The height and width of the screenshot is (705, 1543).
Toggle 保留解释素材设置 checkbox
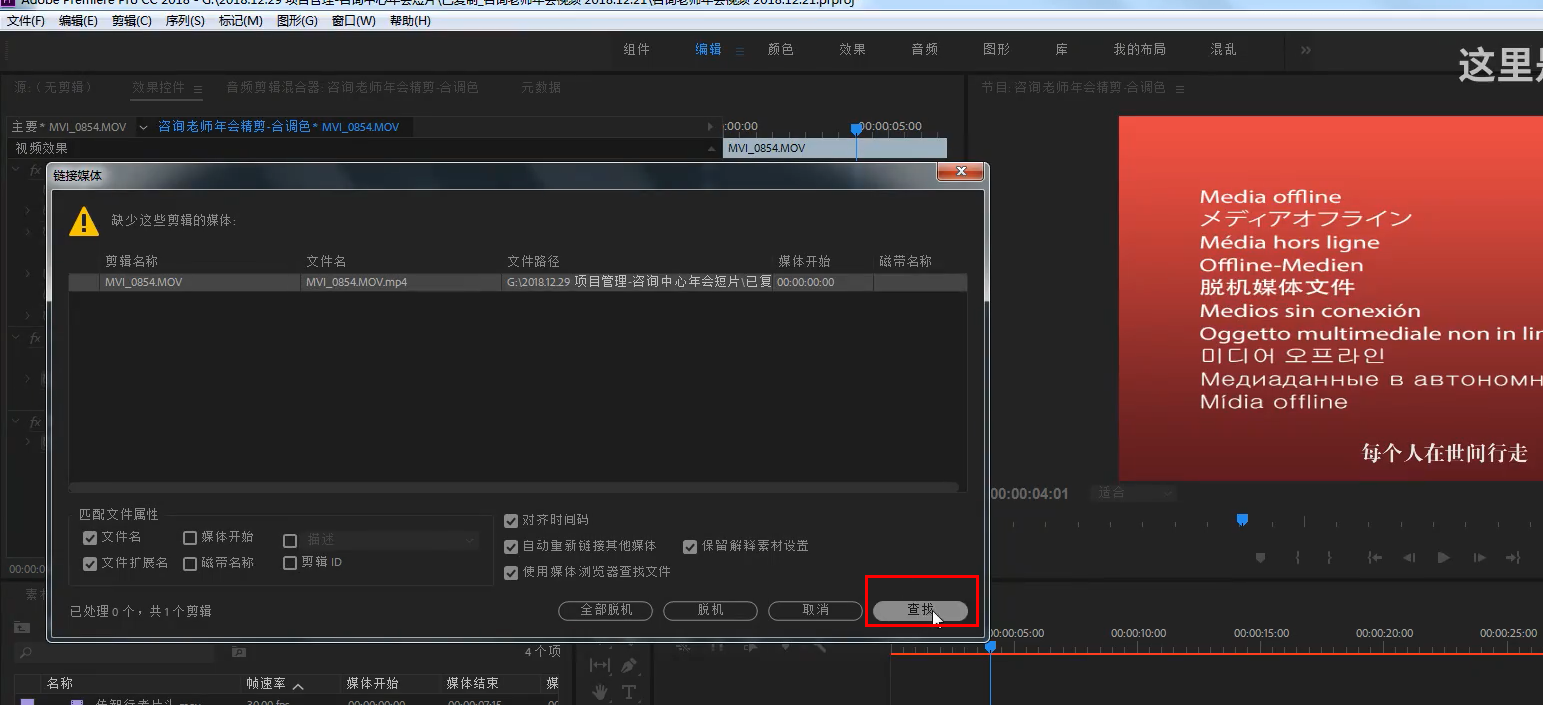click(690, 547)
